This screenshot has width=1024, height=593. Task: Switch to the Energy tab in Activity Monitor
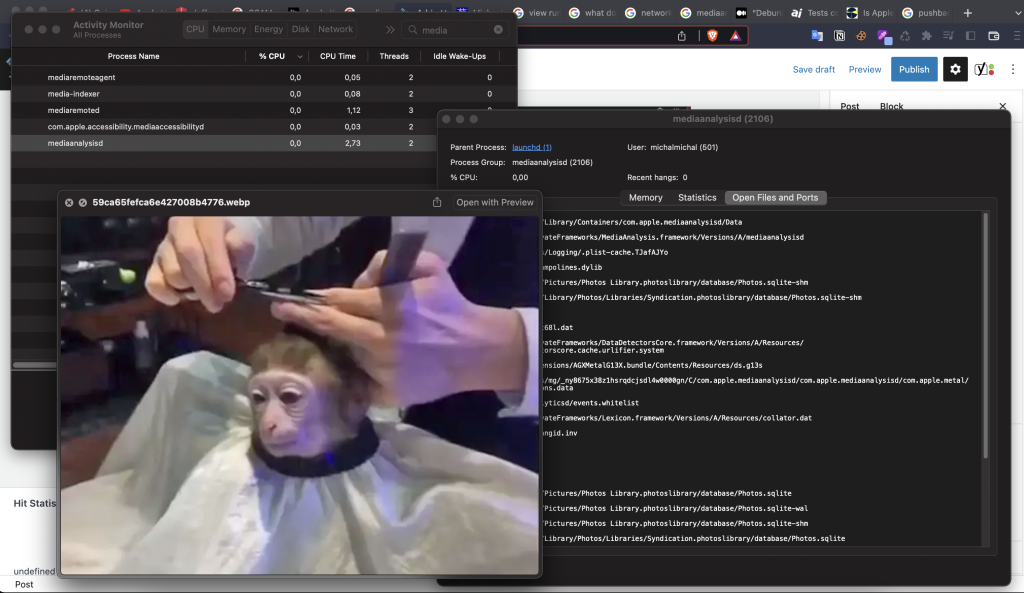268,29
